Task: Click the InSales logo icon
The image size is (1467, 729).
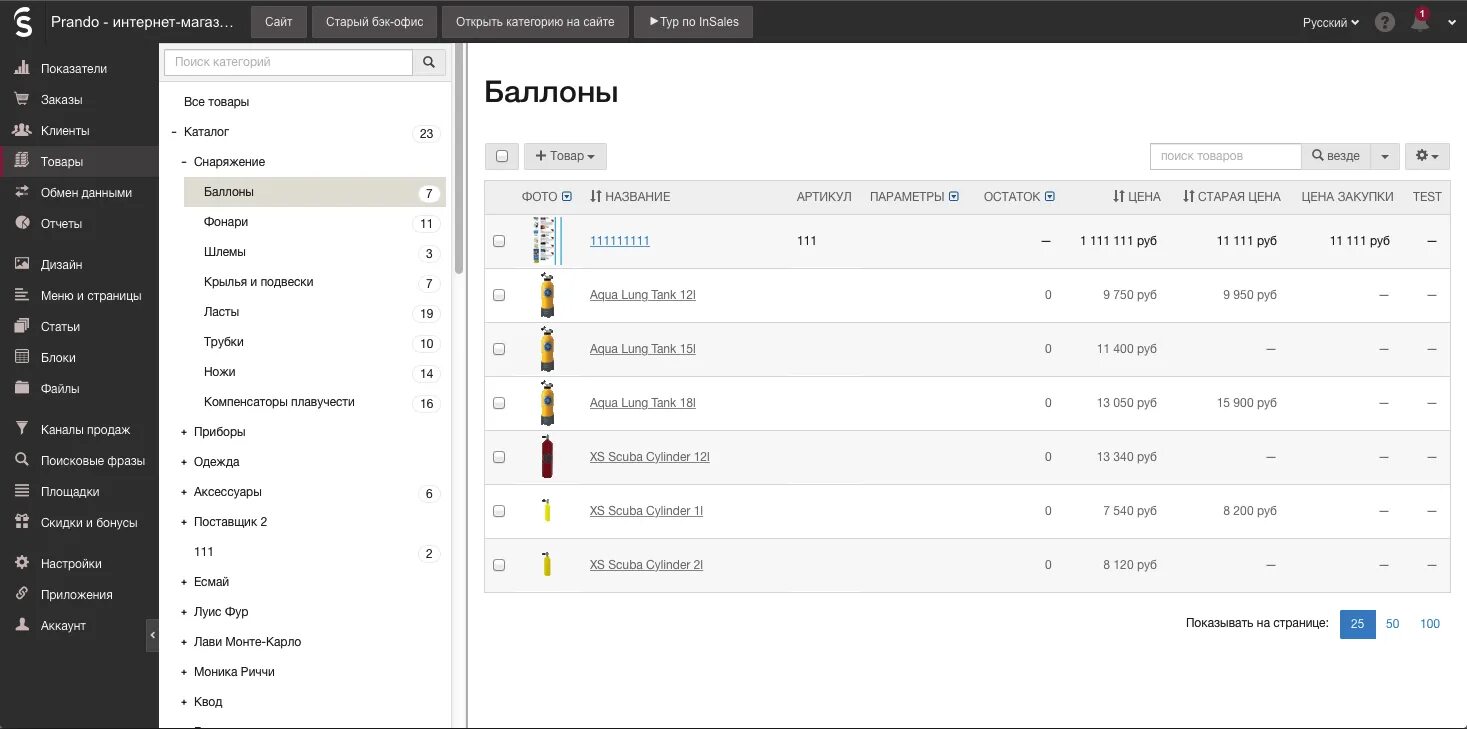Action: [22, 21]
